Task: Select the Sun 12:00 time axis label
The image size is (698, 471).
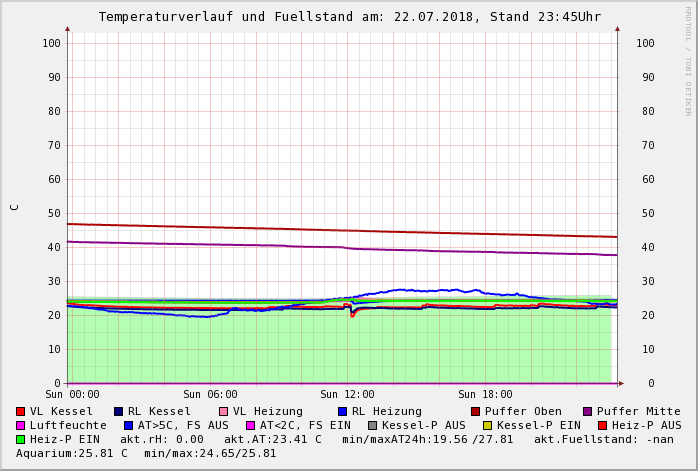Action: click(347, 395)
